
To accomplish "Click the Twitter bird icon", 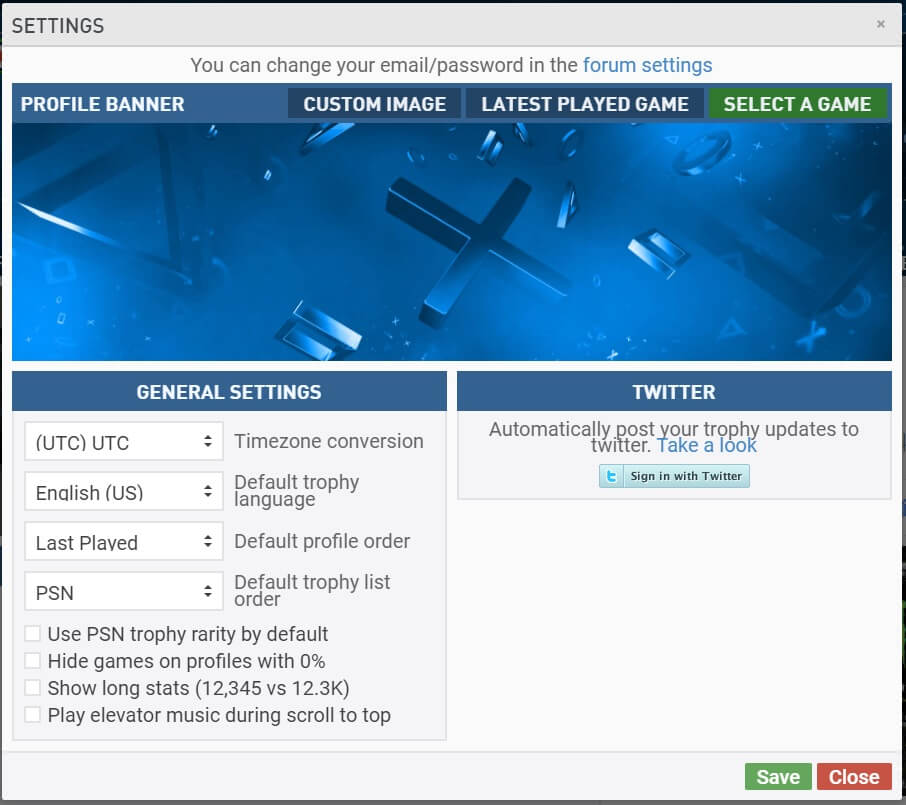I will [x=611, y=476].
